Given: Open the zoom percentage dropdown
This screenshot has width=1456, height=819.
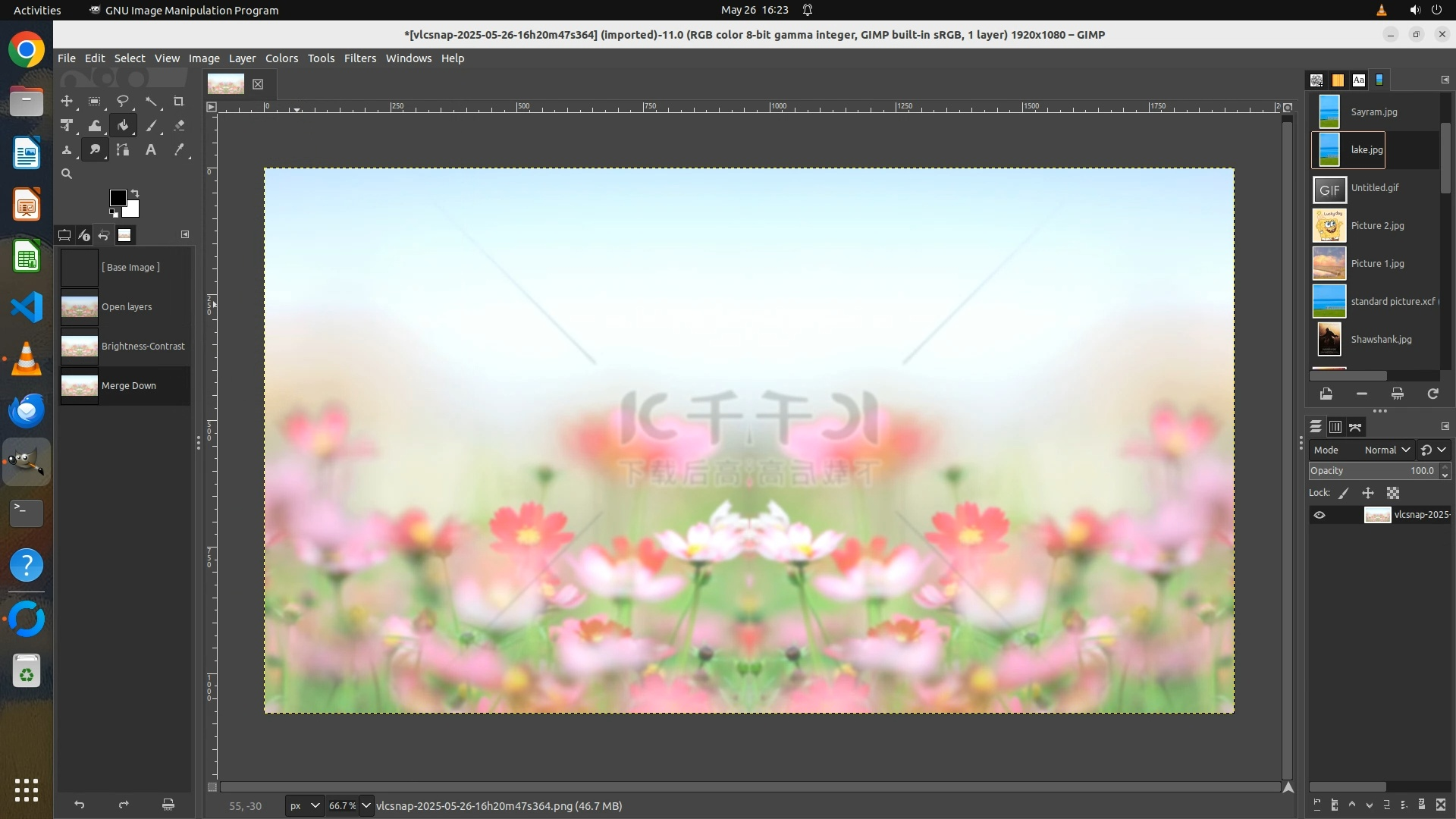Looking at the screenshot, I should pyautogui.click(x=366, y=805).
